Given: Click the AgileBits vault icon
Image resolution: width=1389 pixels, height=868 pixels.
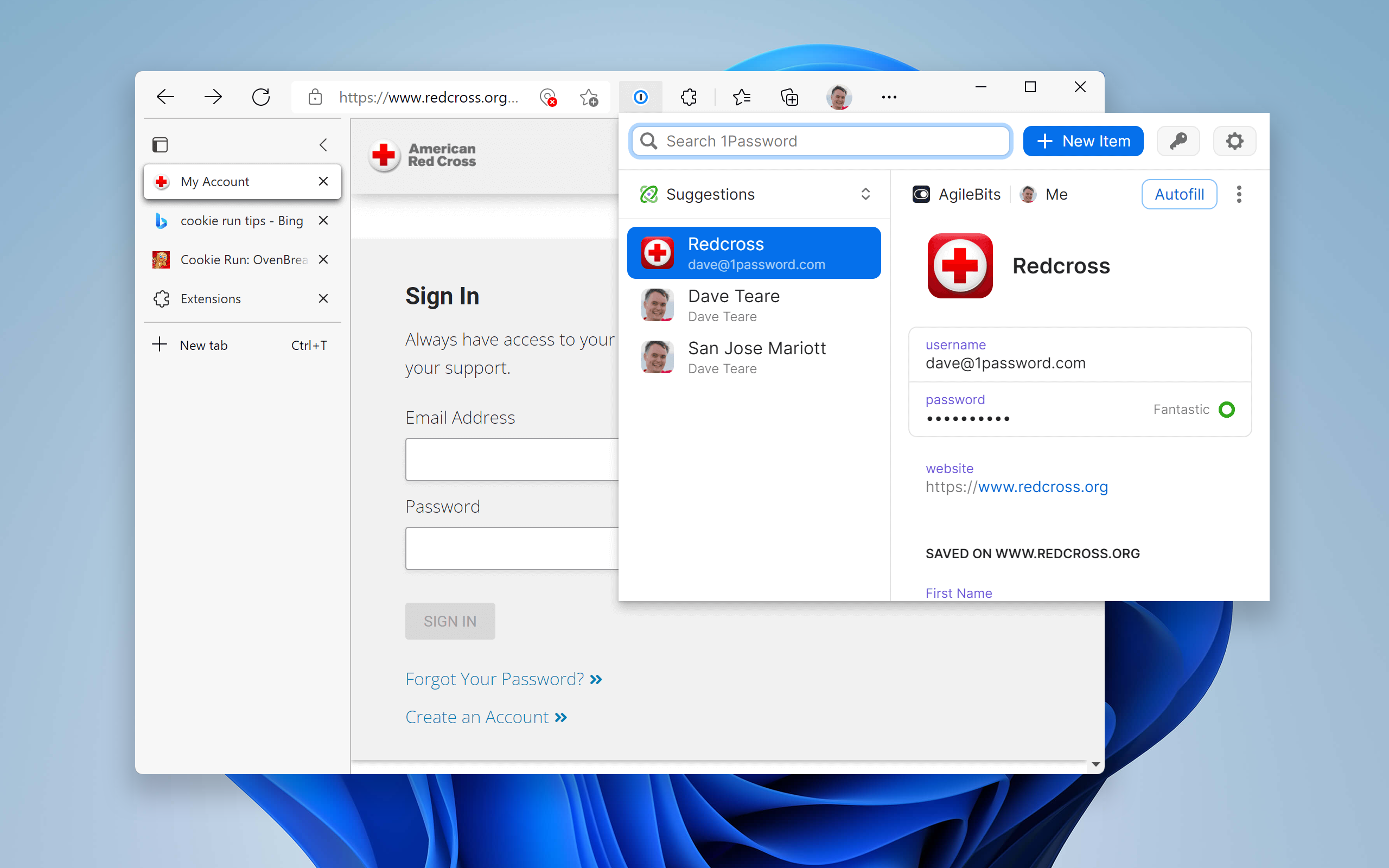Looking at the screenshot, I should coord(921,194).
